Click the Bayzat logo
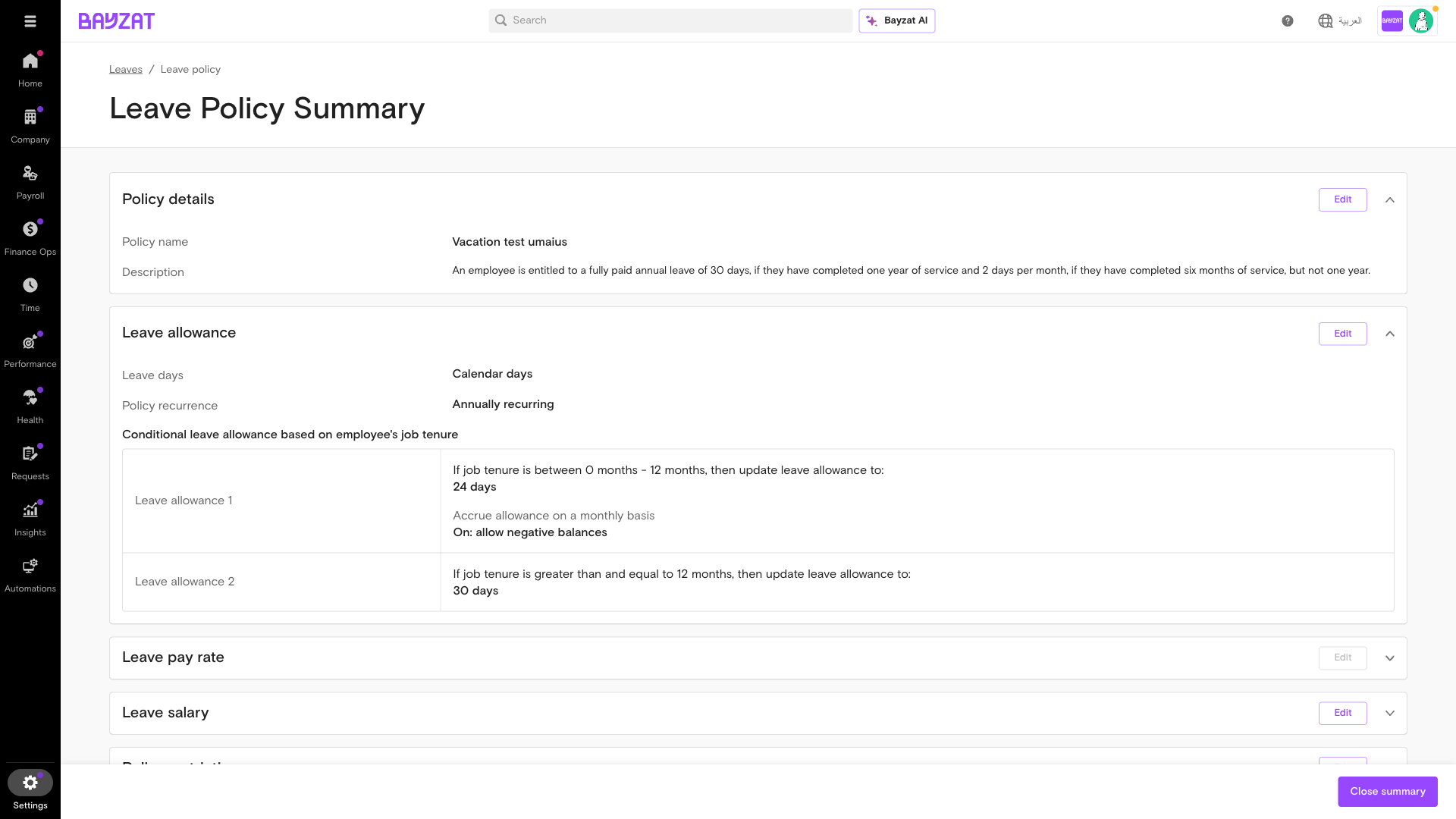The height and width of the screenshot is (819, 1456). click(x=117, y=21)
